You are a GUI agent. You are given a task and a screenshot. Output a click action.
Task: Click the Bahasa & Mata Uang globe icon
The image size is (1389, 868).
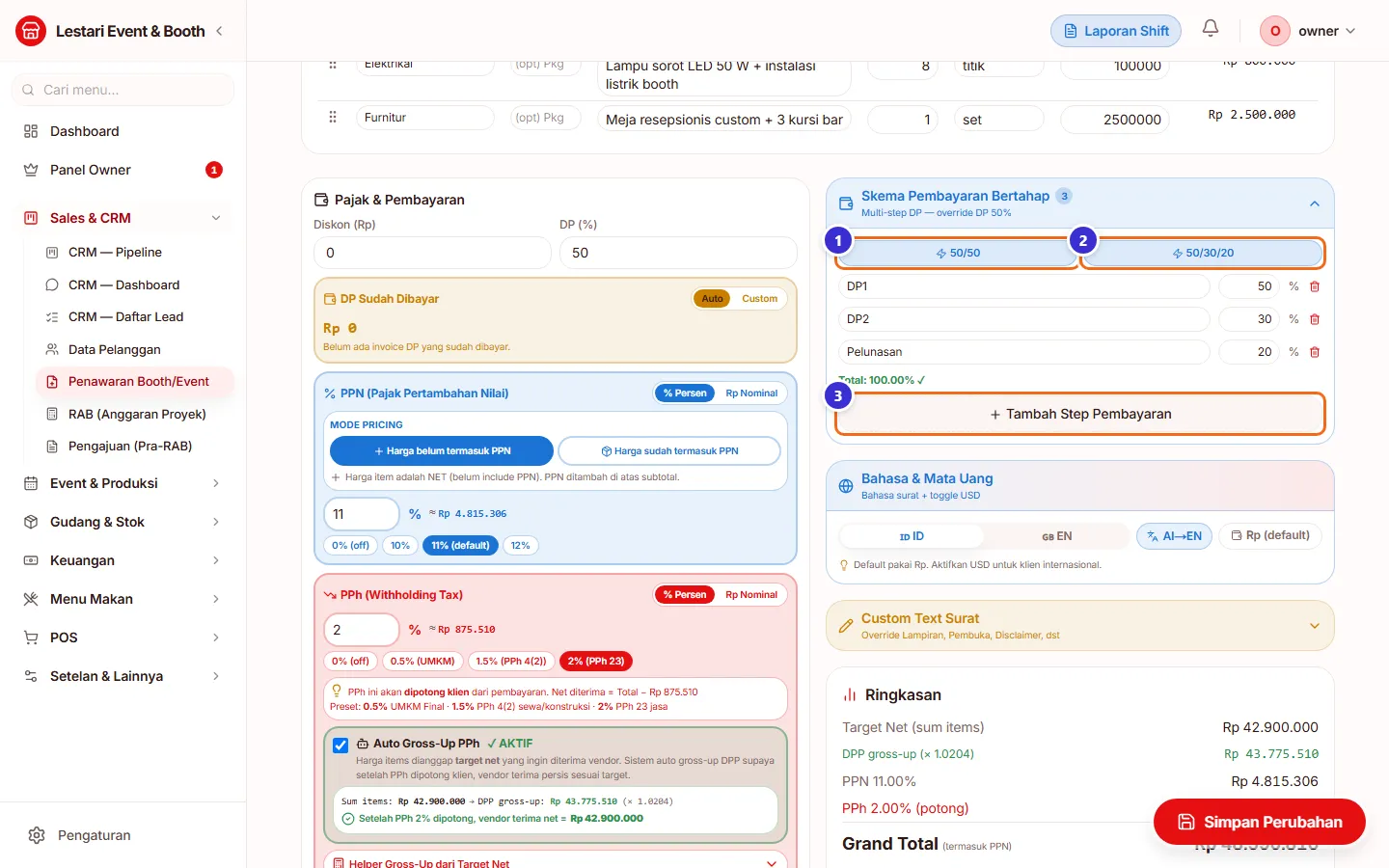tap(846, 486)
